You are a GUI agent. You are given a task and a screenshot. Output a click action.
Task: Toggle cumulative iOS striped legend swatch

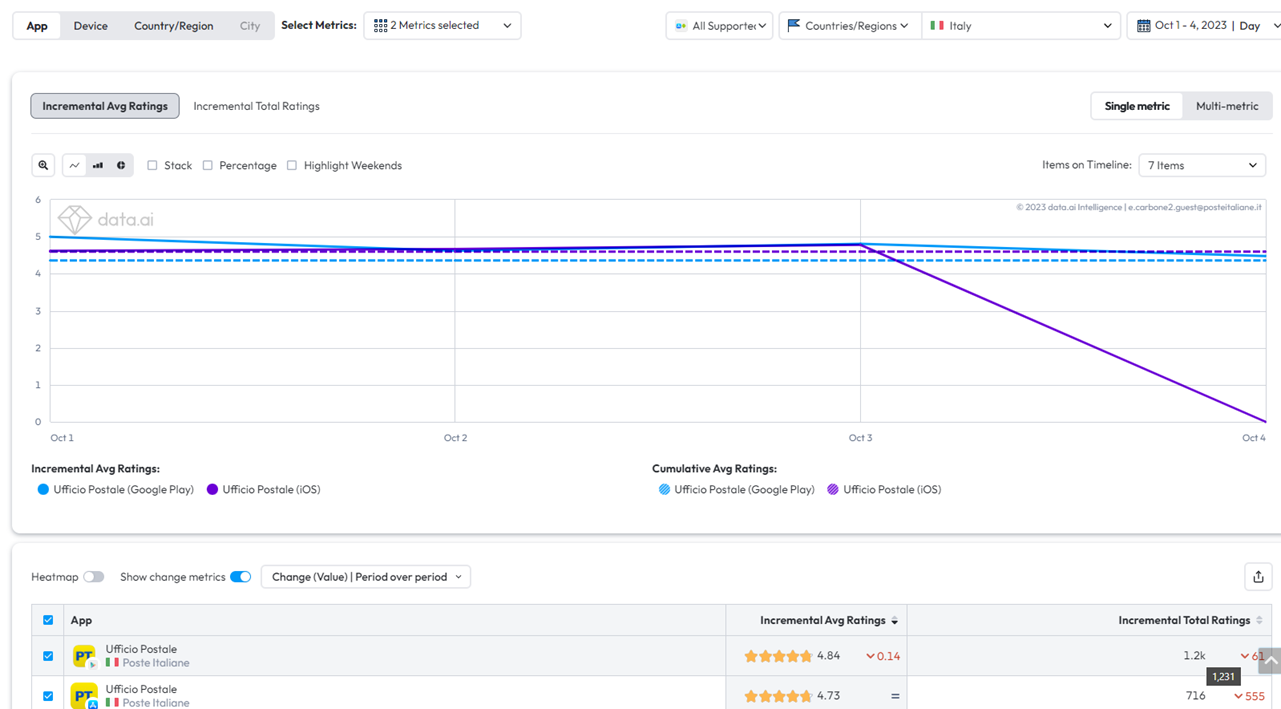tap(833, 490)
